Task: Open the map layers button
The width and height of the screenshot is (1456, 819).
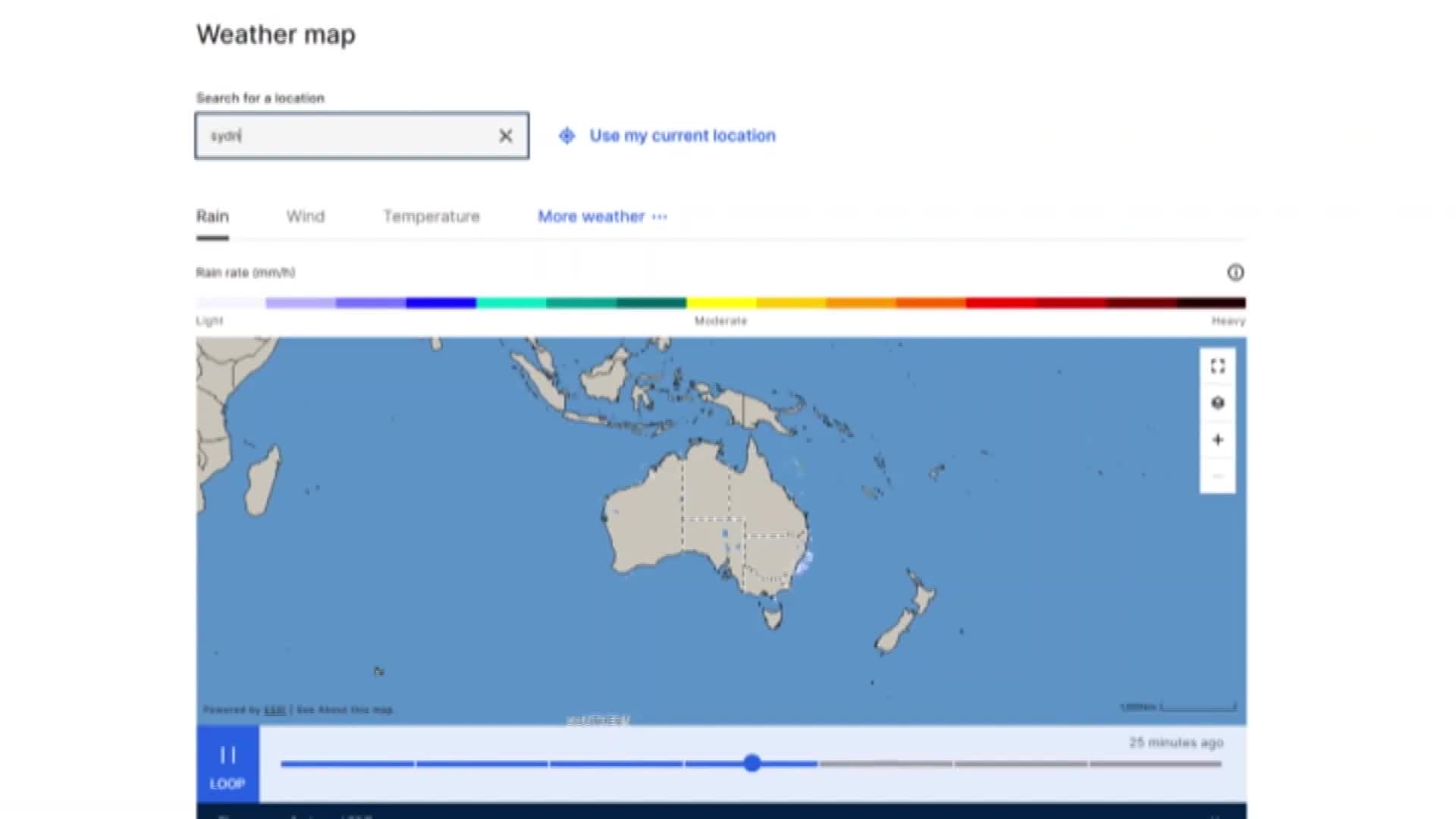Action: (x=1218, y=403)
